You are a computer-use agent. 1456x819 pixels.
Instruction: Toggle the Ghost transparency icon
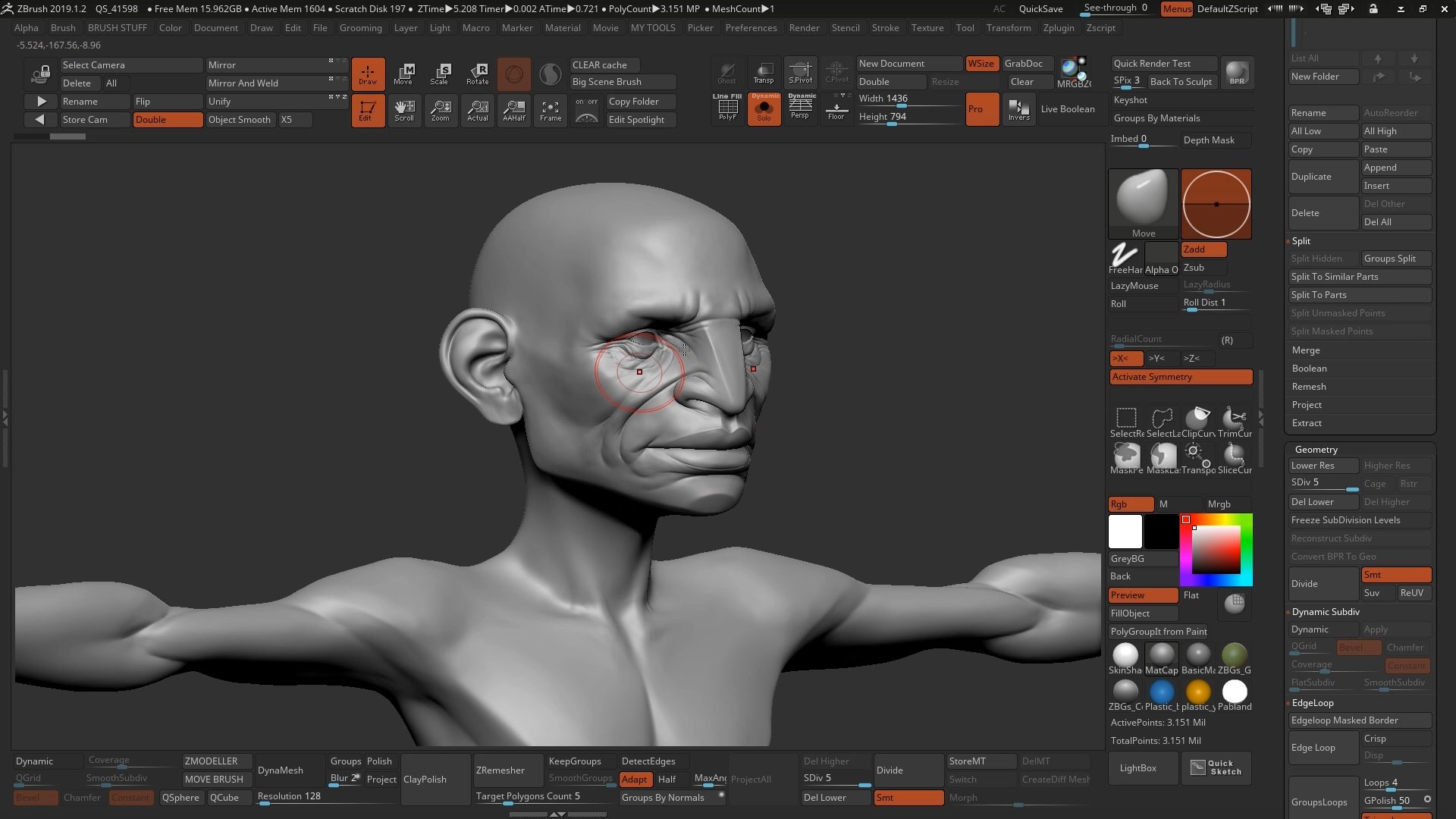(727, 73)
